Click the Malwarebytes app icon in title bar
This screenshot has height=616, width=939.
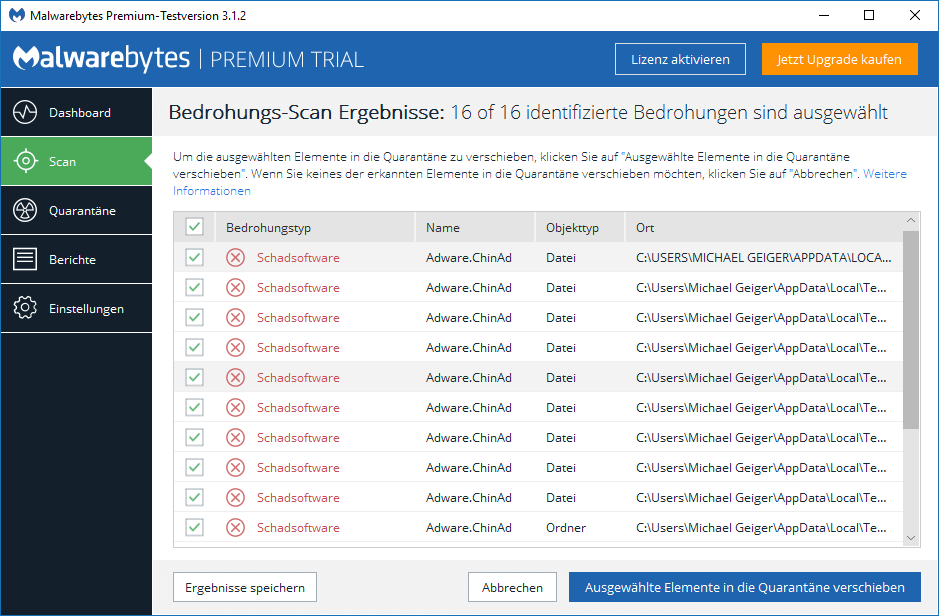pyautogui.click(x=17, y=15)
